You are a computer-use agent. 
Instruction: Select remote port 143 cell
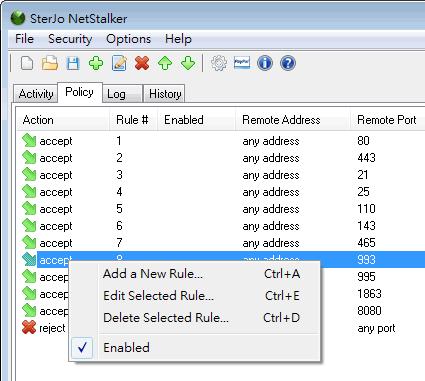tap(366, 226)
